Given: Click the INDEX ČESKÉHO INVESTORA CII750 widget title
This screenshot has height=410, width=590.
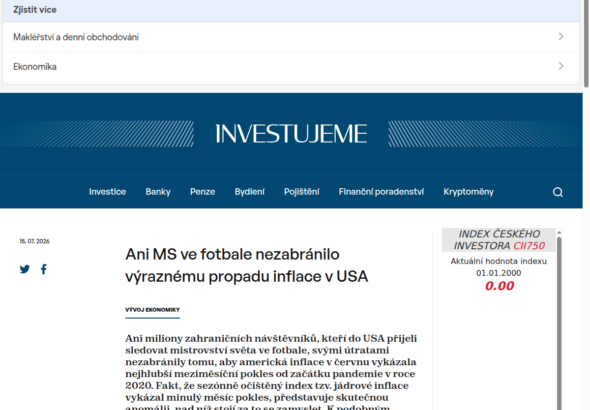Looking at the screenshot, I should click(x=499, y=240).
